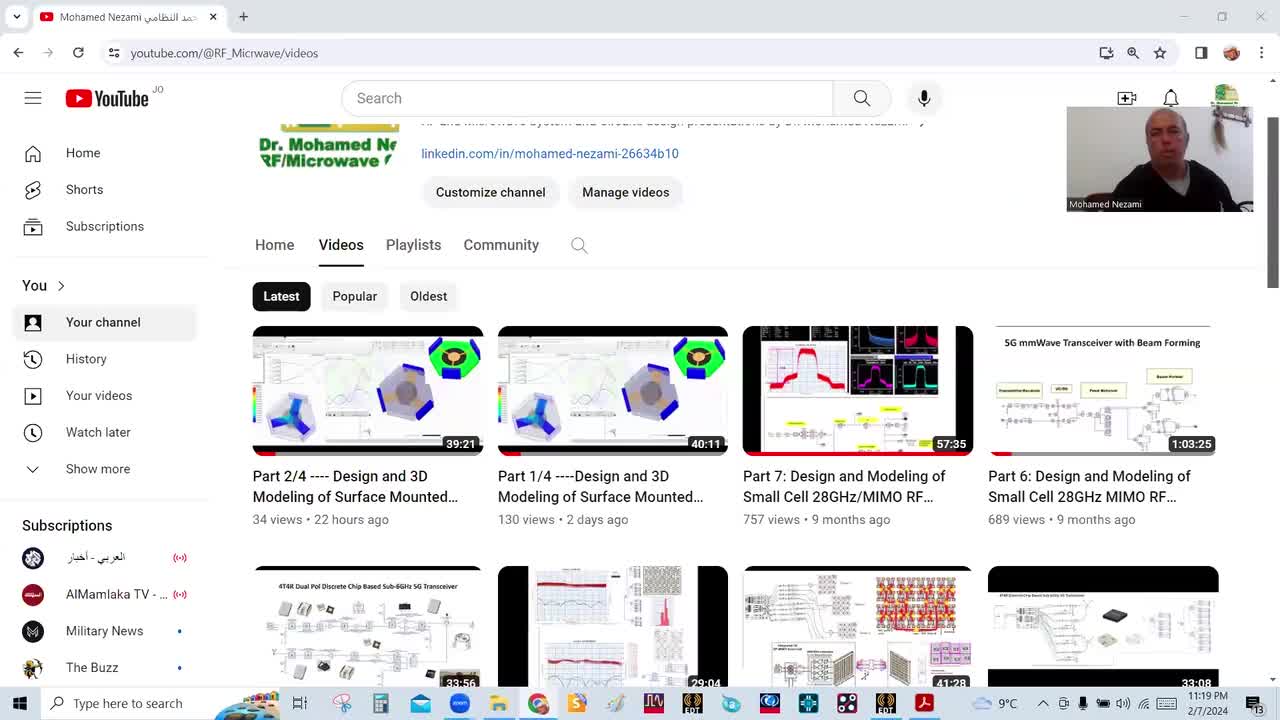Click the page vertical scrollbar

tap(1273, 201)
